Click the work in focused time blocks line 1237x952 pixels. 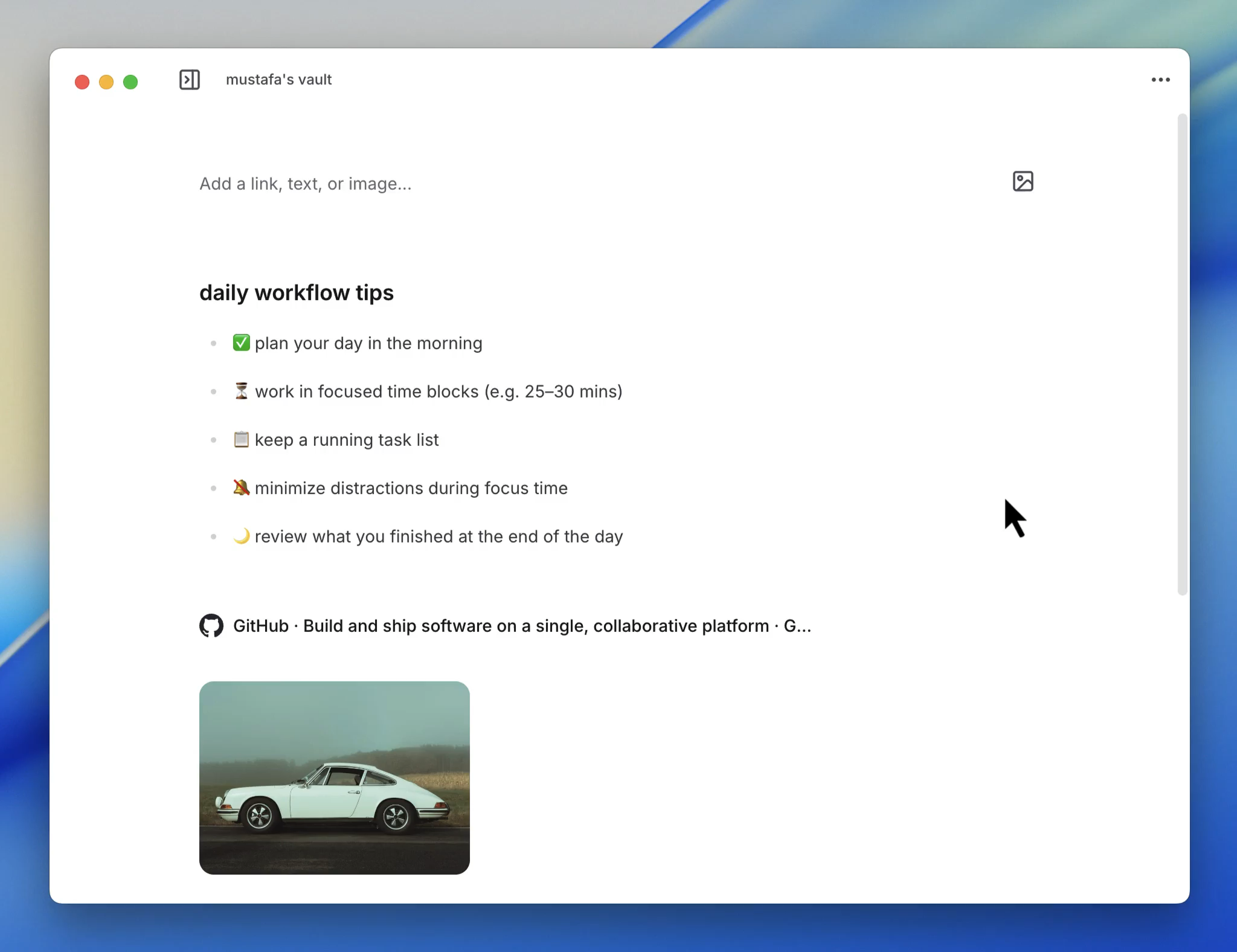[439, 391]
